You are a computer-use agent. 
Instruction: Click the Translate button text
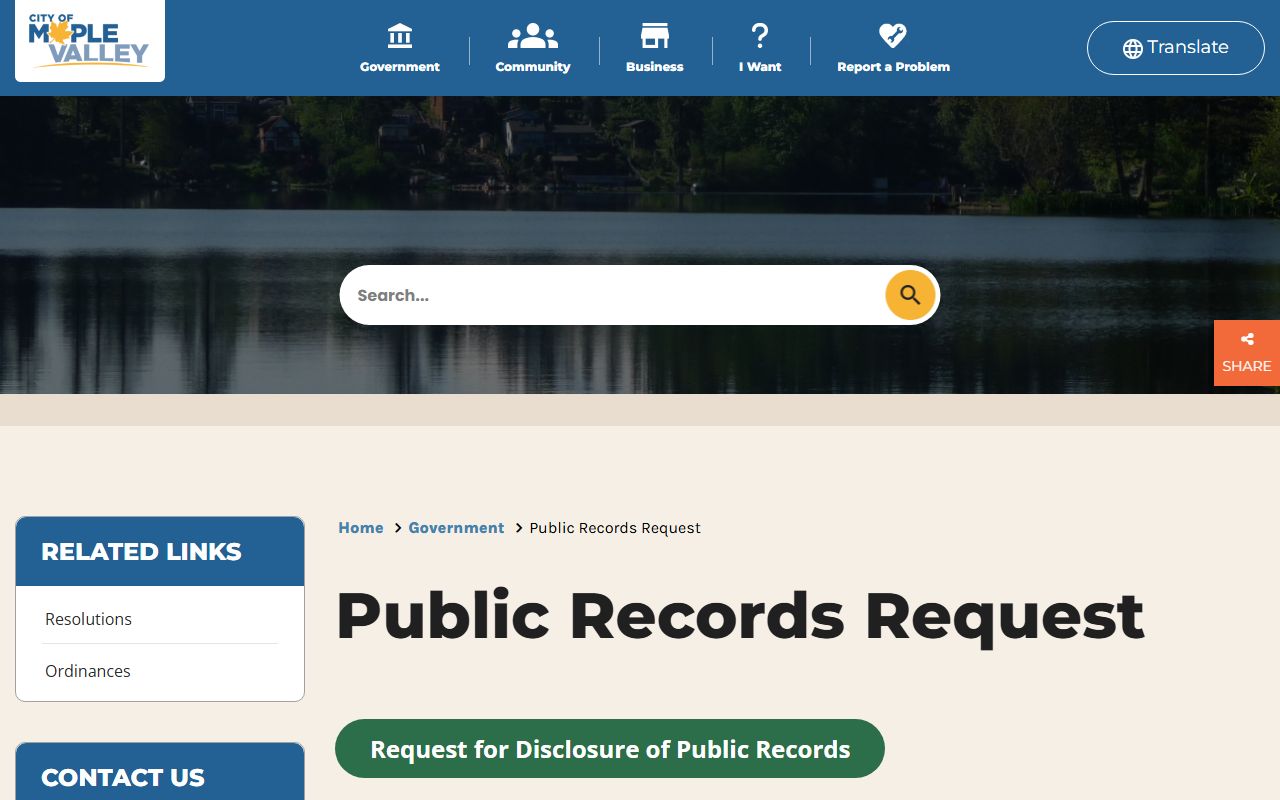[1188, 47]
